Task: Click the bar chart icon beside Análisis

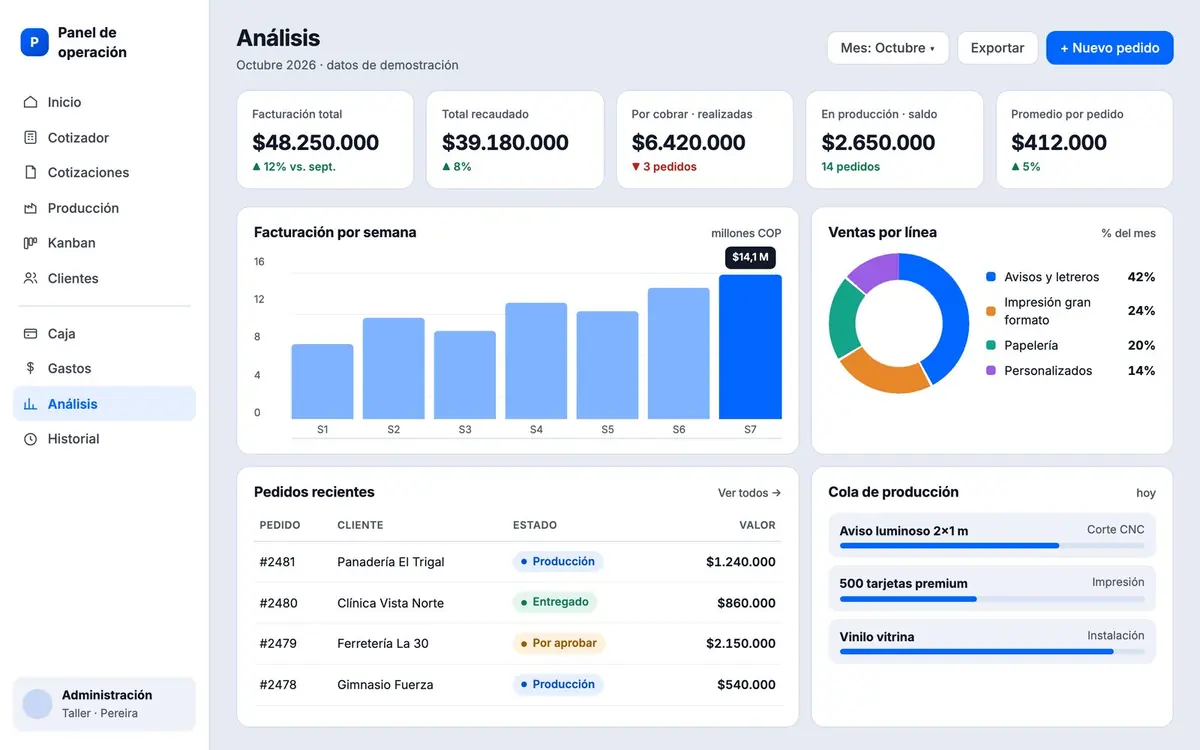Action: pos(30,404)
